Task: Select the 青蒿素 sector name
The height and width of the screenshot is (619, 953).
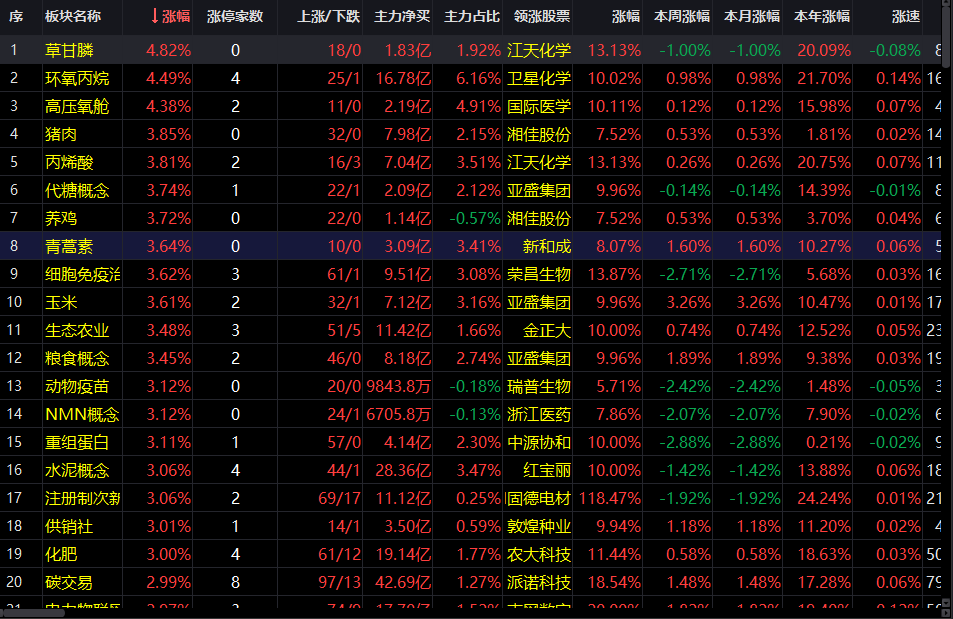Action: [x=69, y=246]
